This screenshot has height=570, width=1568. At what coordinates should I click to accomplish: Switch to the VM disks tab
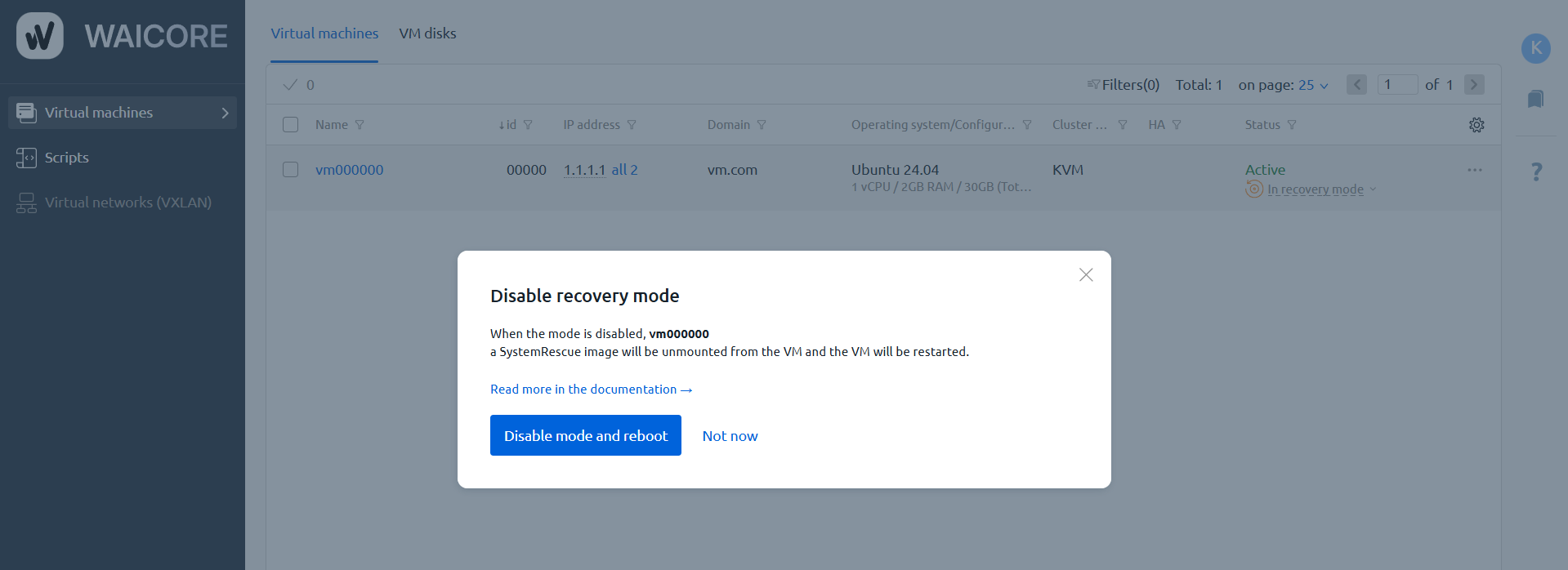pos(427,33)
